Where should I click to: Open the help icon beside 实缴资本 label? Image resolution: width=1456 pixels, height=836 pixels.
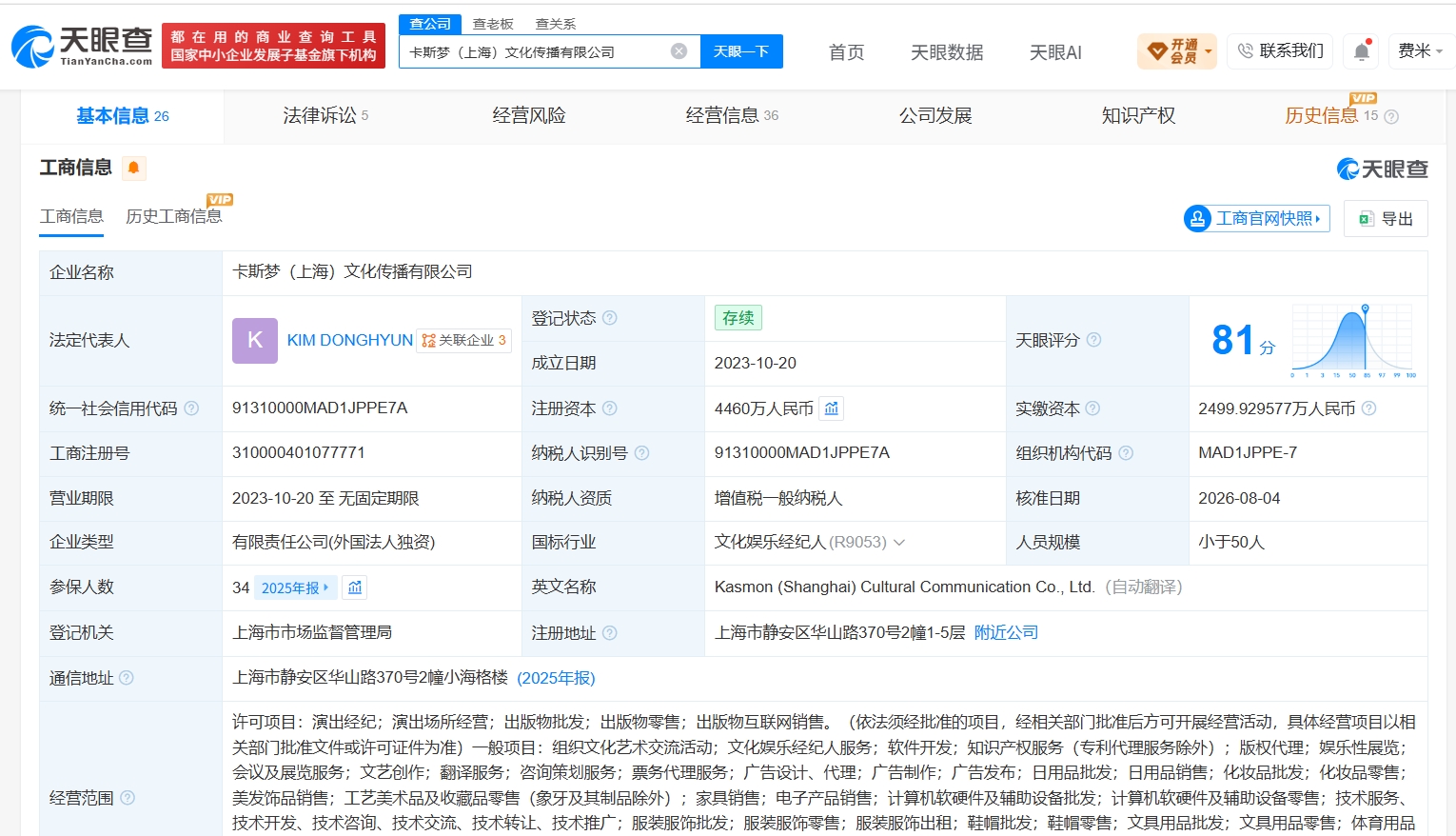tap(1092, 408)
